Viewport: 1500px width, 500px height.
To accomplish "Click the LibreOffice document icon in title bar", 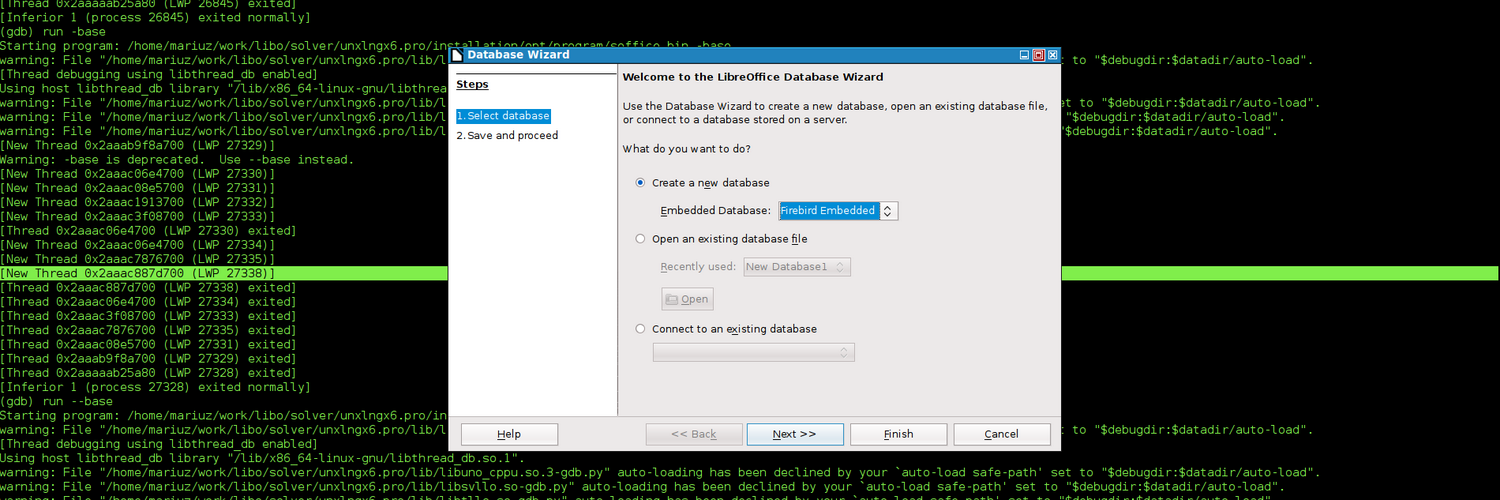I will (x=457, y=55).
